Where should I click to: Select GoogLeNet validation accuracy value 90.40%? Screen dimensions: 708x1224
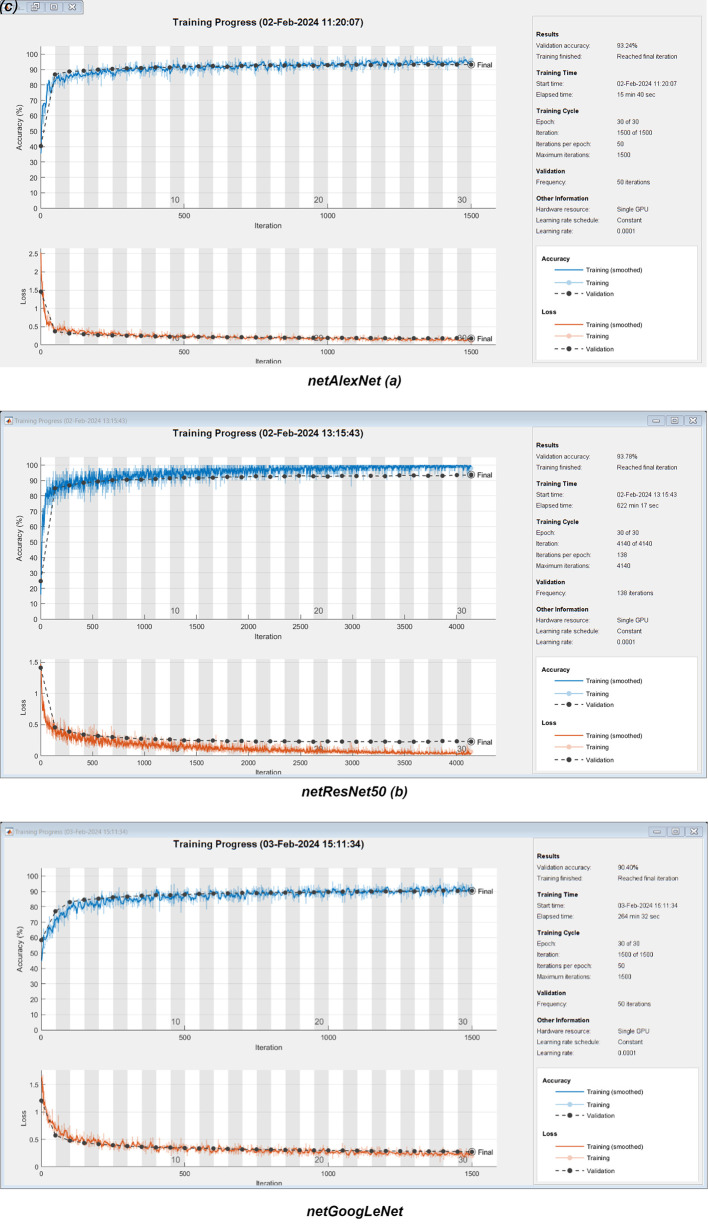pos(629,866)
